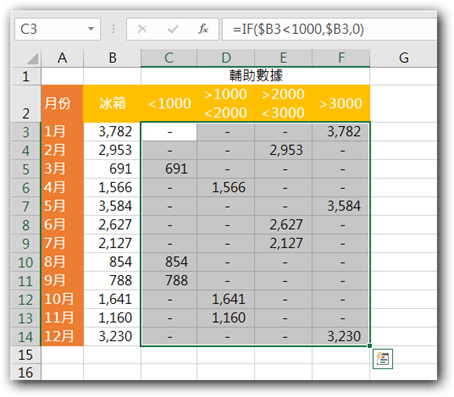Click cell E8 showing 2,627
454x397 pixels.
tap(283, 225)
